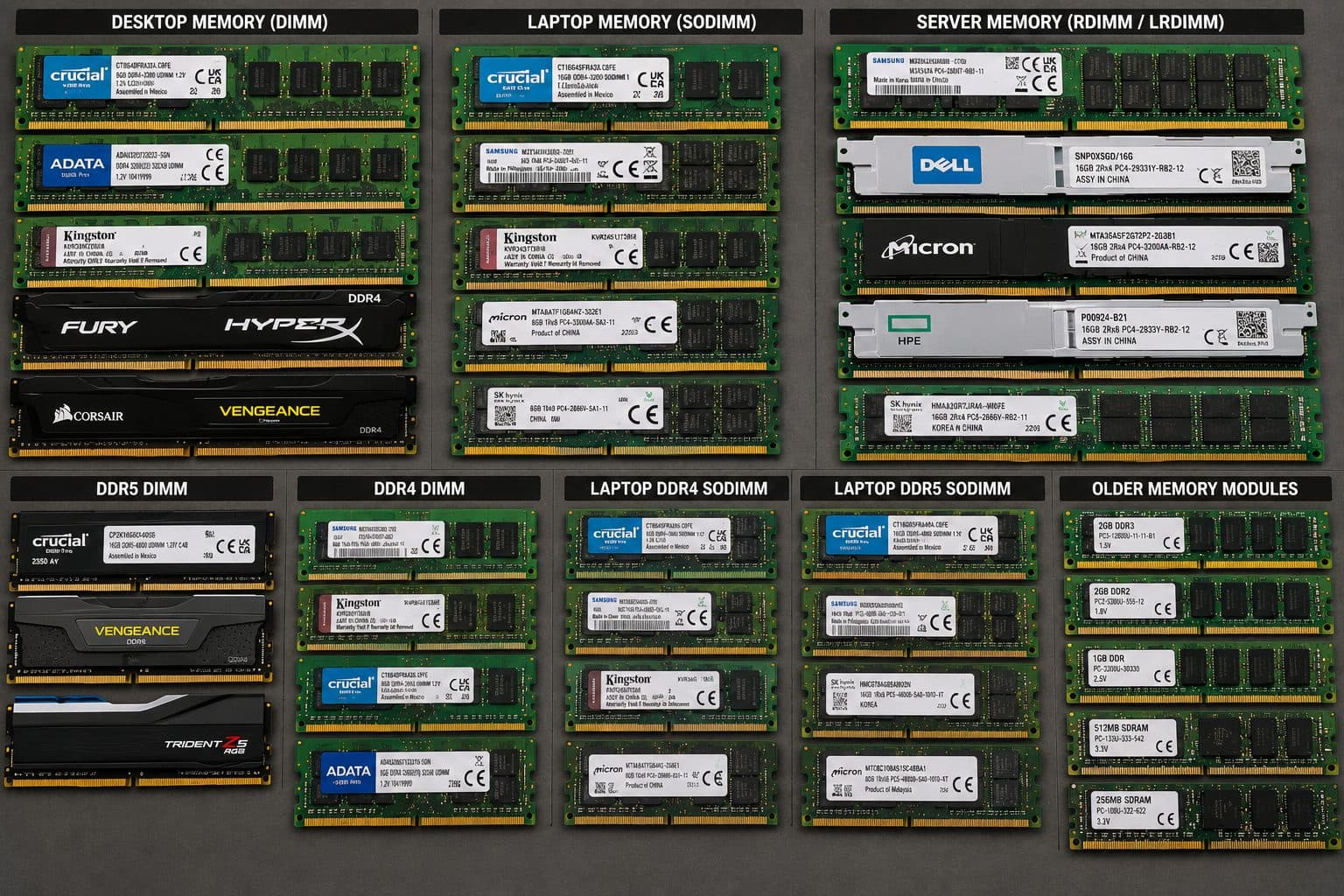
Task: Click the LAPTOP DDR4 SODIMM header
Action: tap(678, 488)
